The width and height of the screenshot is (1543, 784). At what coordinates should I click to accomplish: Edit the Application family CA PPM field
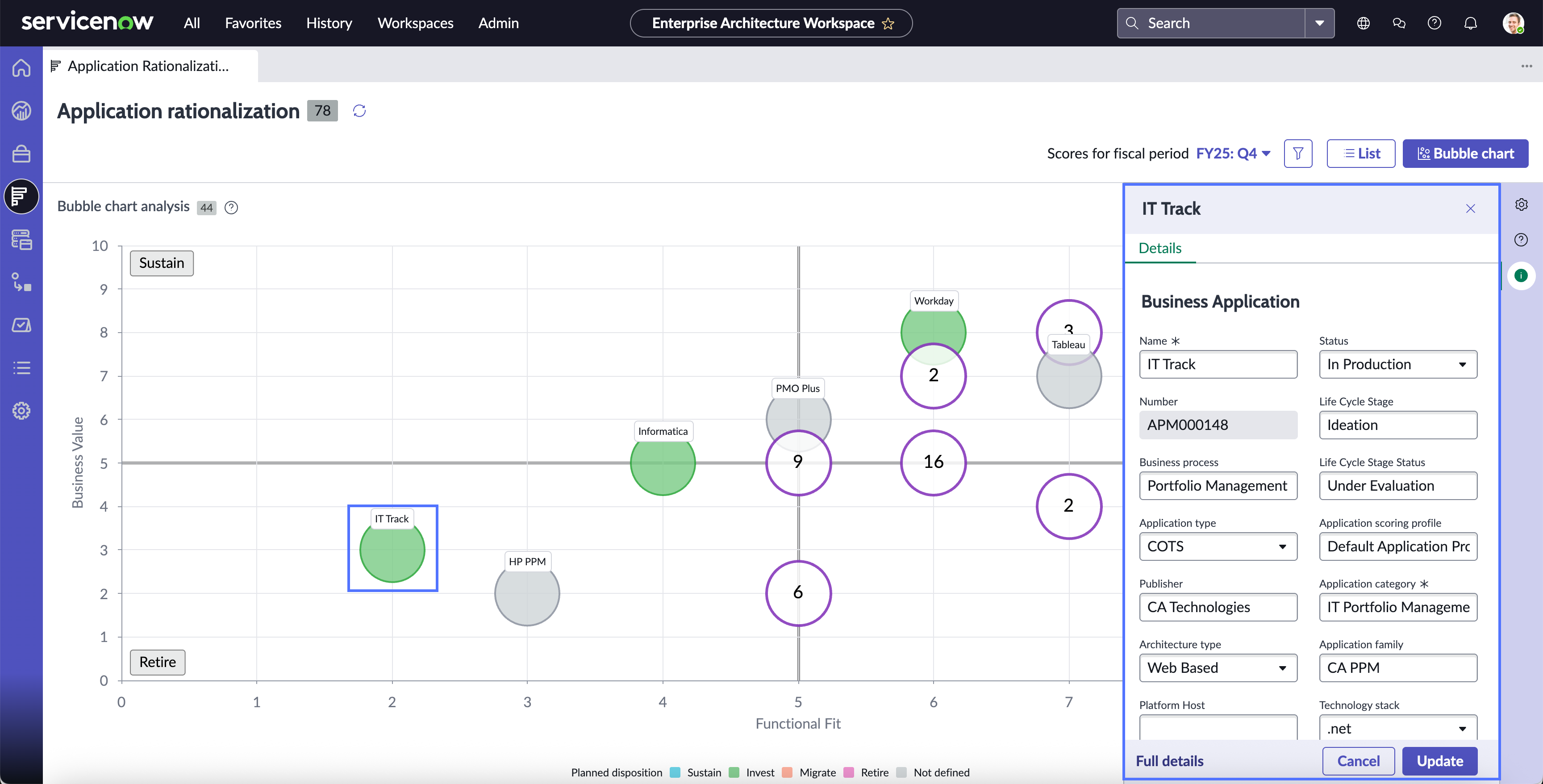pos(1398,668)
